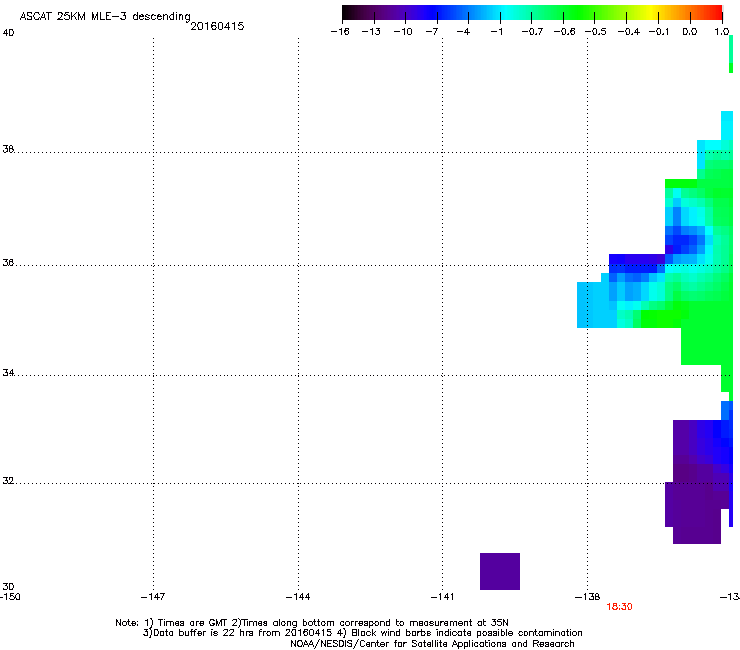740x650 pixels.
Task: Click the "ASCAT 25KM MLE-3 descending" title
Action: (x=105, y=17)
